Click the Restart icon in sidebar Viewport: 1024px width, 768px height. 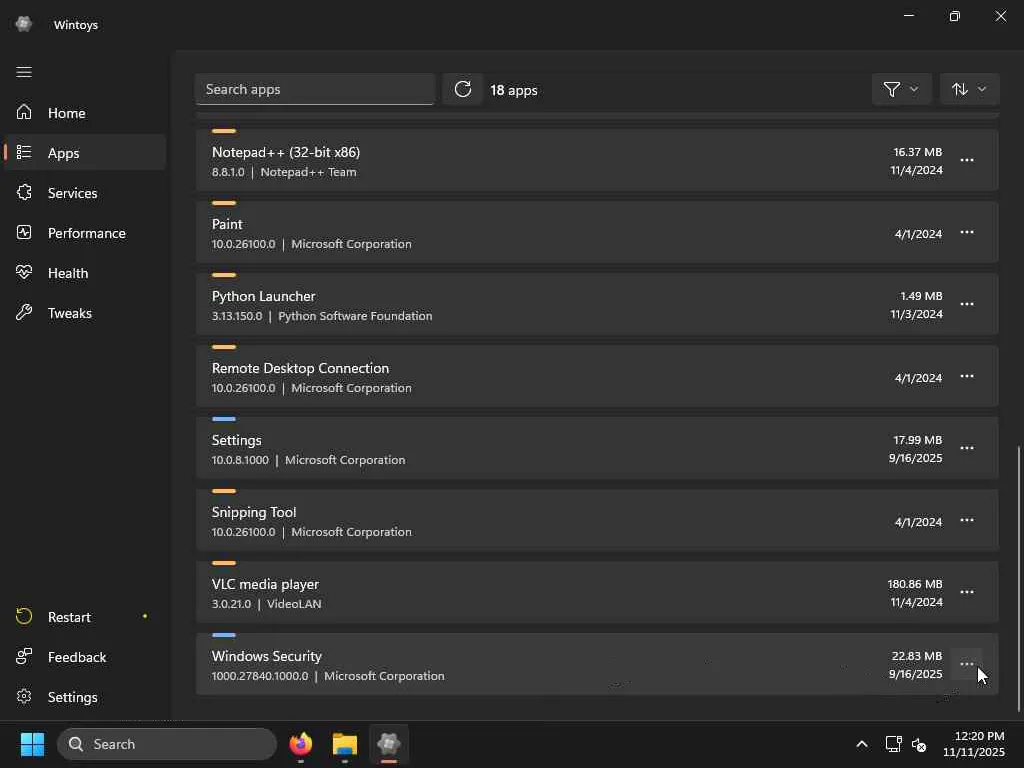point(24,616)
